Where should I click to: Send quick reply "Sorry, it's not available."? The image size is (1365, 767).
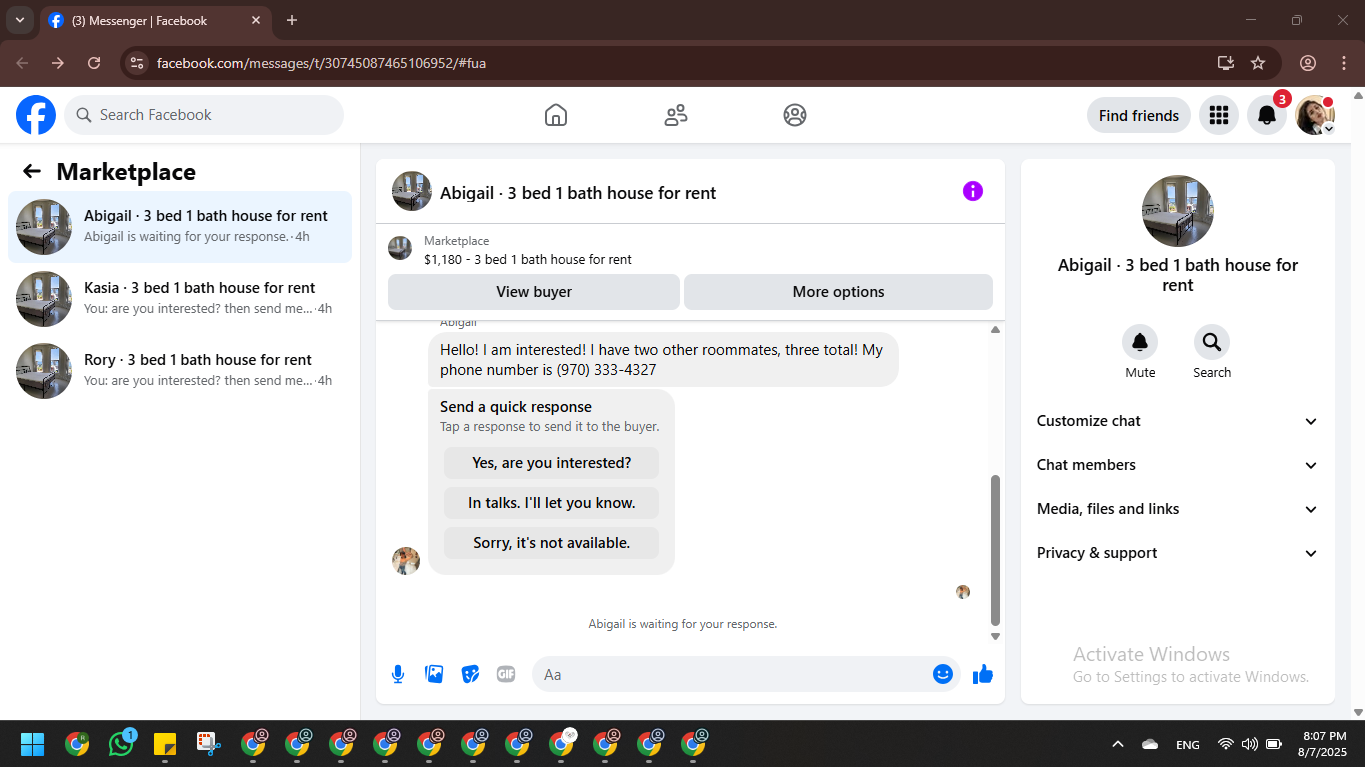pyautogui.click(x=551, y=543)
